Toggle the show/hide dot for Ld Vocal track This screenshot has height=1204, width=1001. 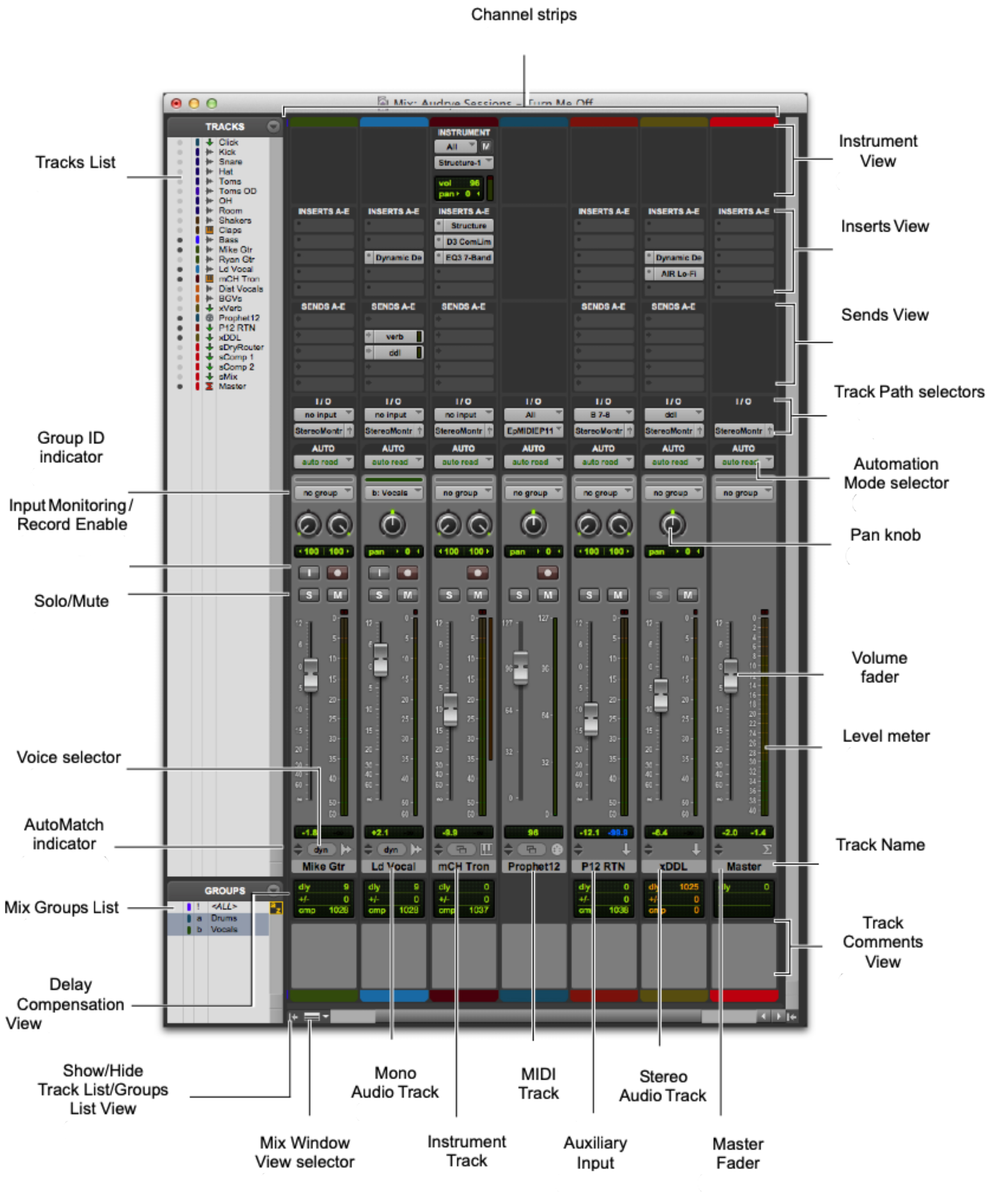tap(180, 269)
